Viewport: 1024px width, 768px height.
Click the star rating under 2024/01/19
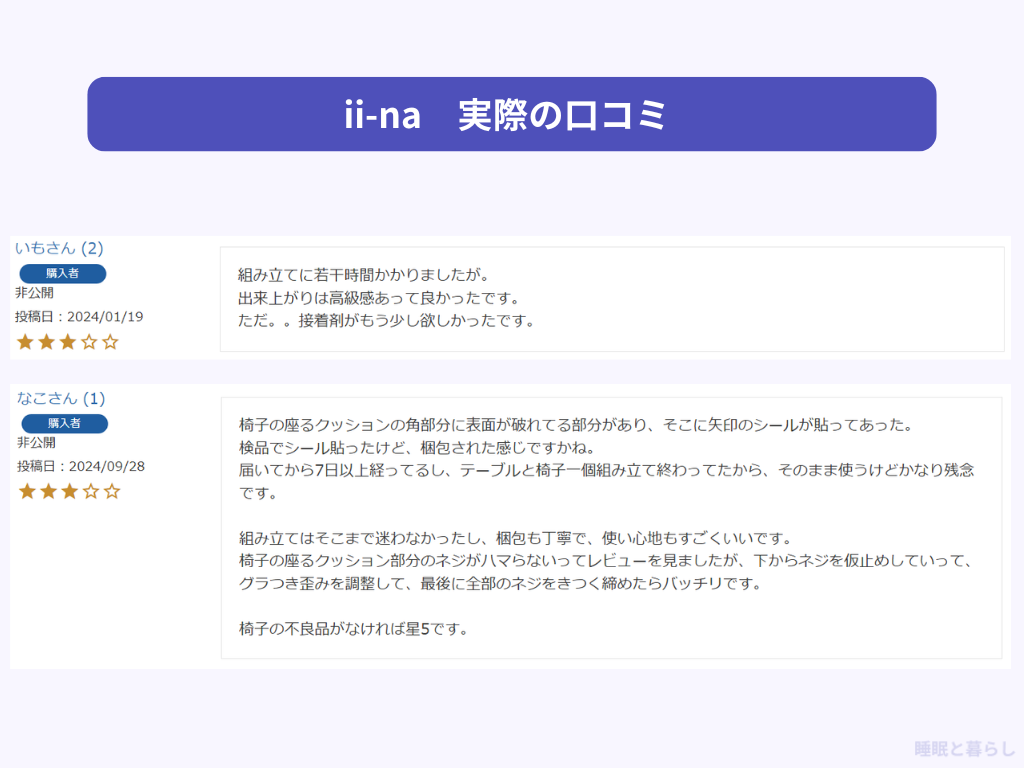click(x=68, y=342)
